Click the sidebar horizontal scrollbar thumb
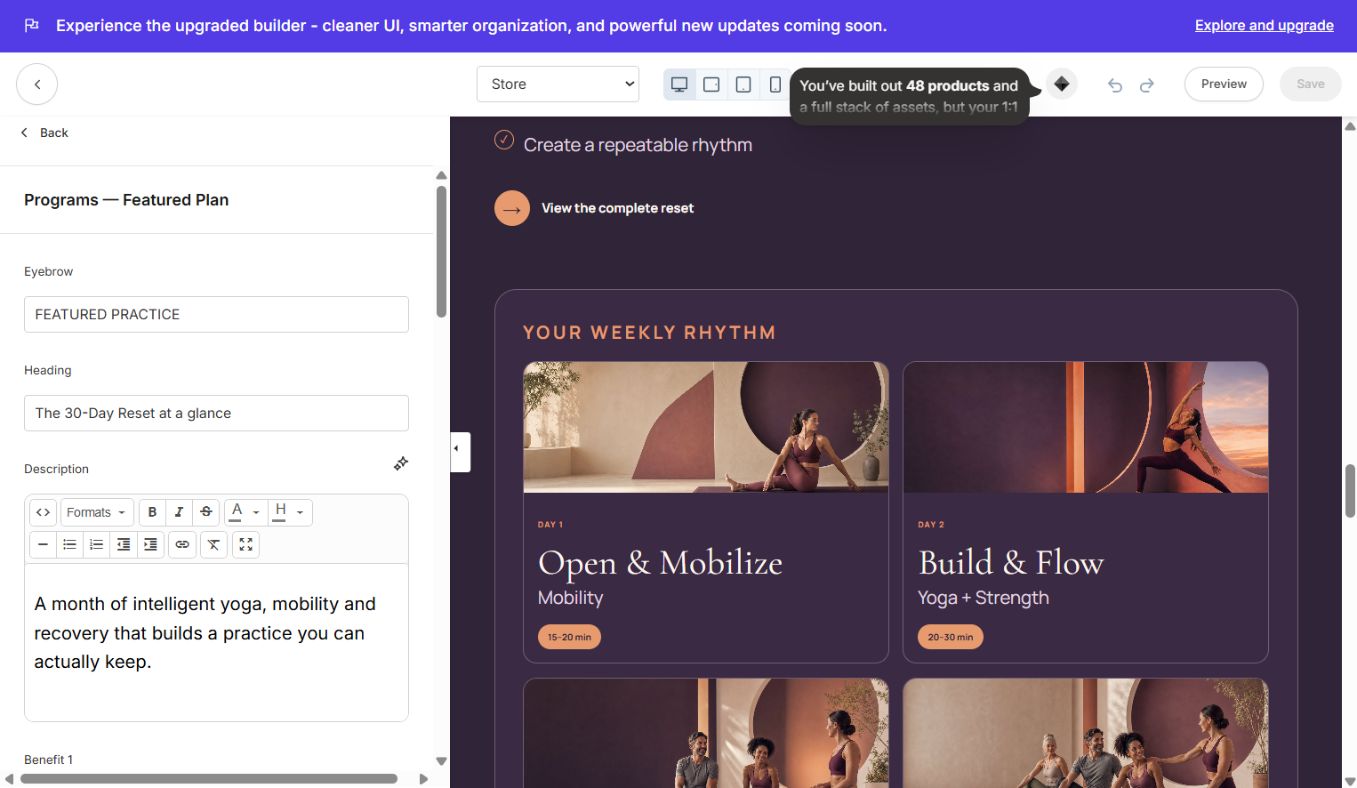The image size is (1357, 788). point(209,778)
